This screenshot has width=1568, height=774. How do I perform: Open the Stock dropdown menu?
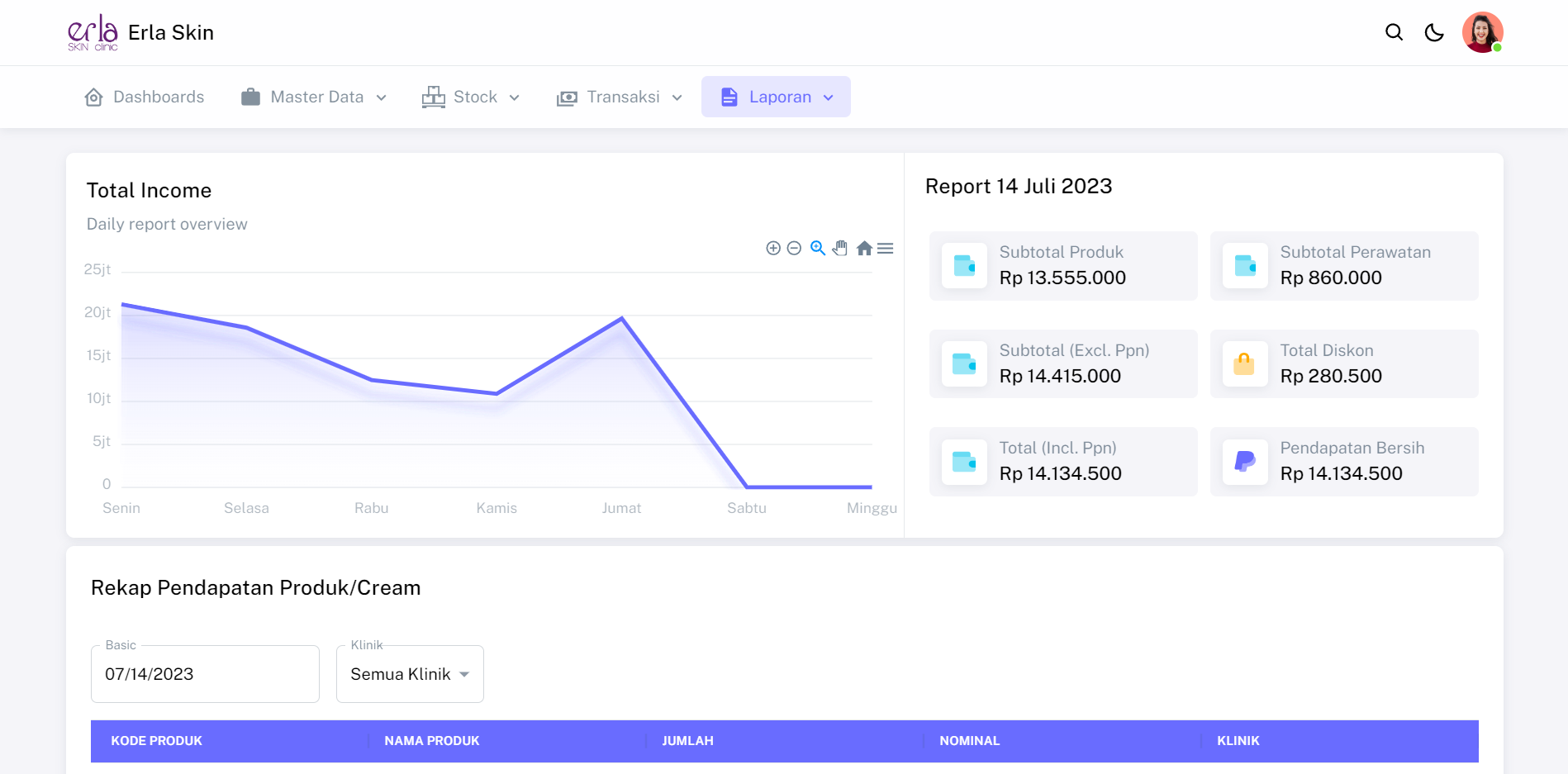[471, 97]
